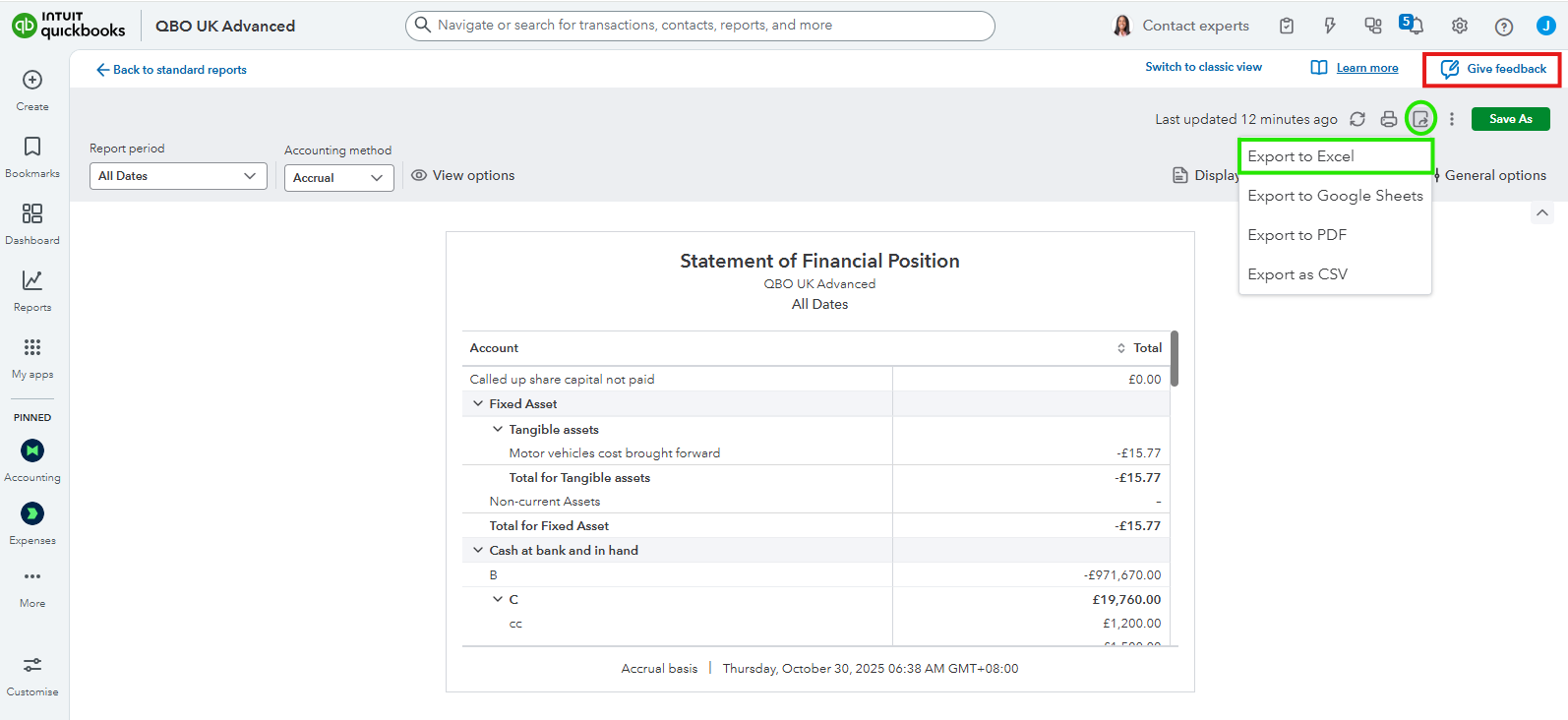Click the Save As button

[x=1510, y=119]
